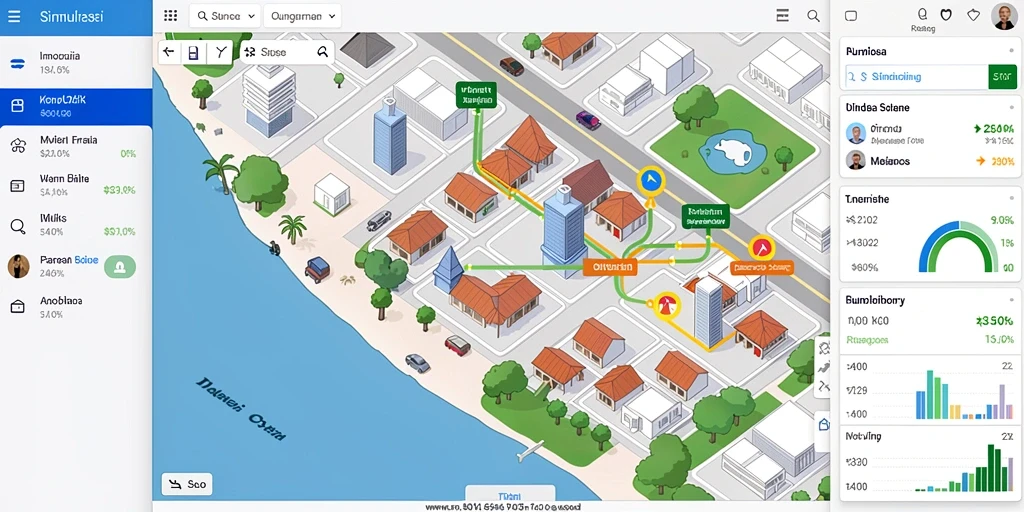Expand the list view icon in top bar
Image resolution: width=1024 pixels, height=512 pixels.
click(x=783, y=16)
